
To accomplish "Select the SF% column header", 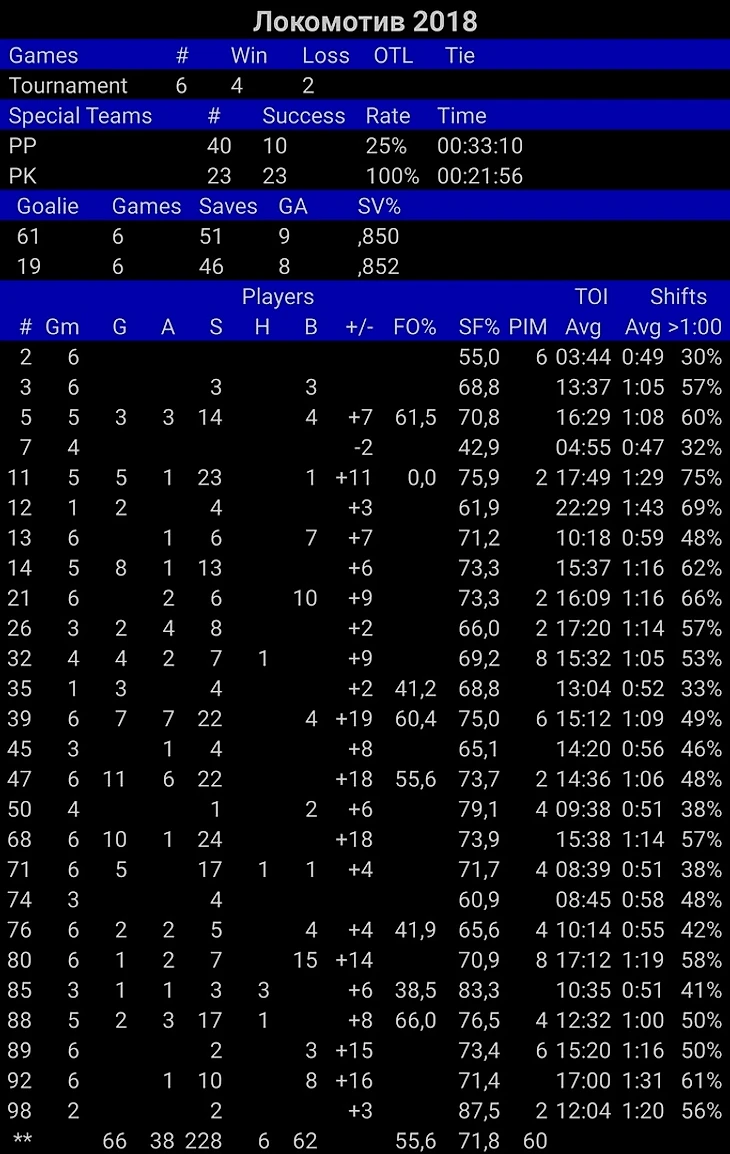I will 478,327.
